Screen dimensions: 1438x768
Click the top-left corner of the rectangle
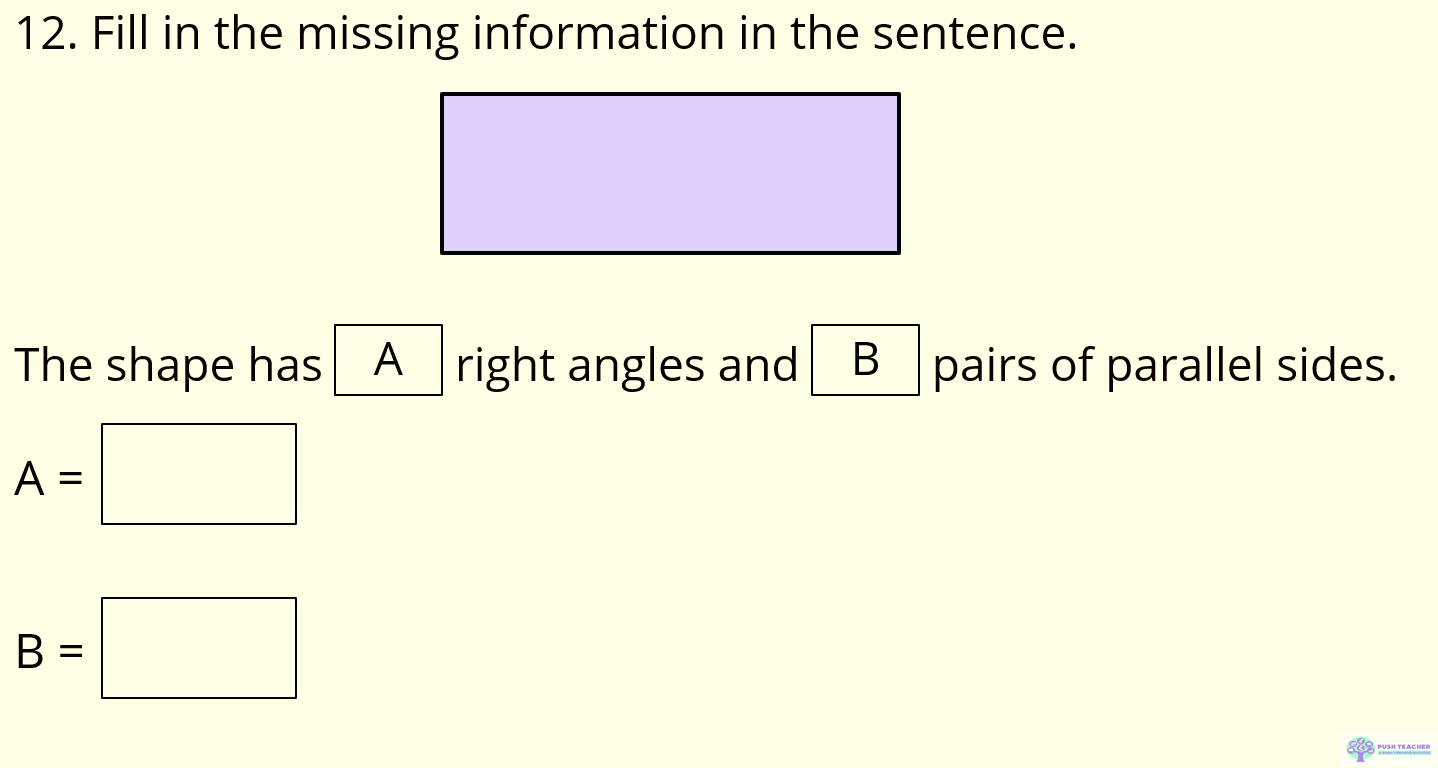[x=442, y=94]
